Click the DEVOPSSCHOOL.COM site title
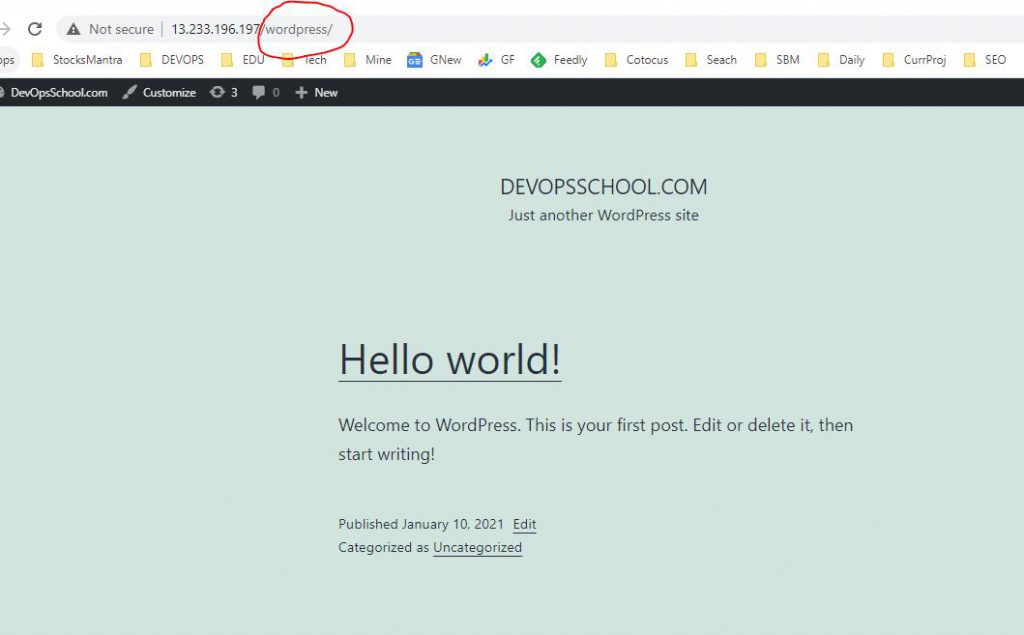1024x635 pixels. (x=603, y=187)
